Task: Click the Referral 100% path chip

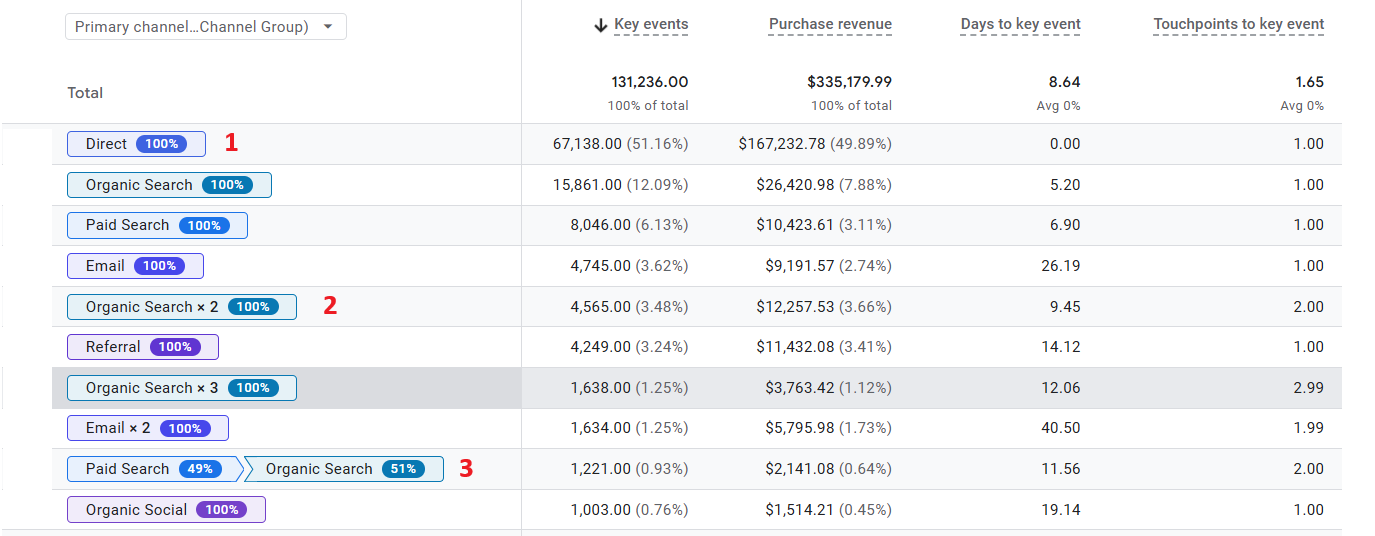Action: [142, 347]
